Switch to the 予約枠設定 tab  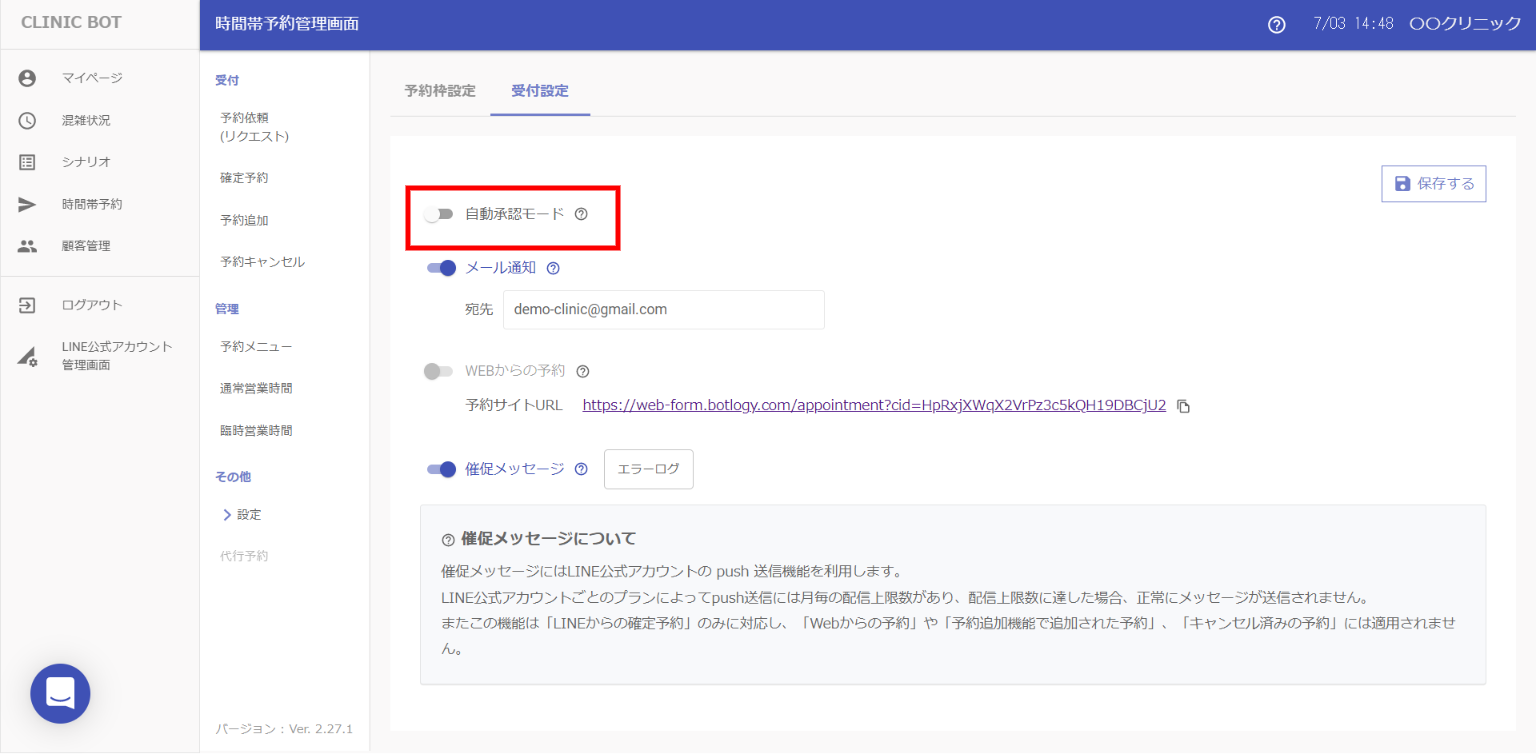(440, 91)
